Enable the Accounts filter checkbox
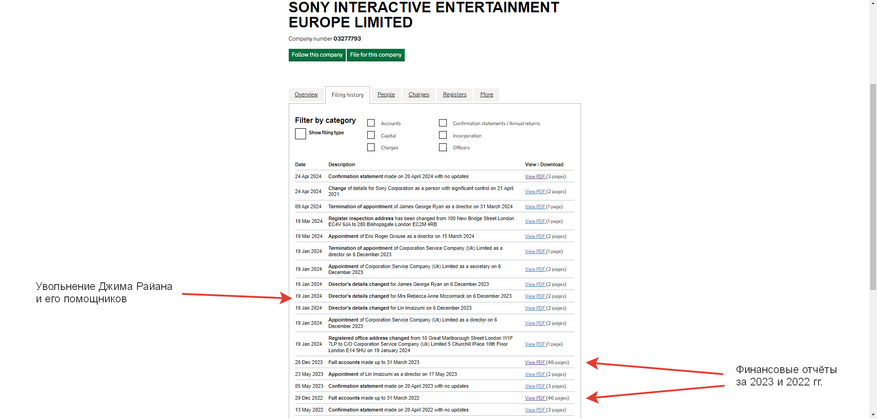The width and height of the screenshot is (877, 419). click(371, 123)
